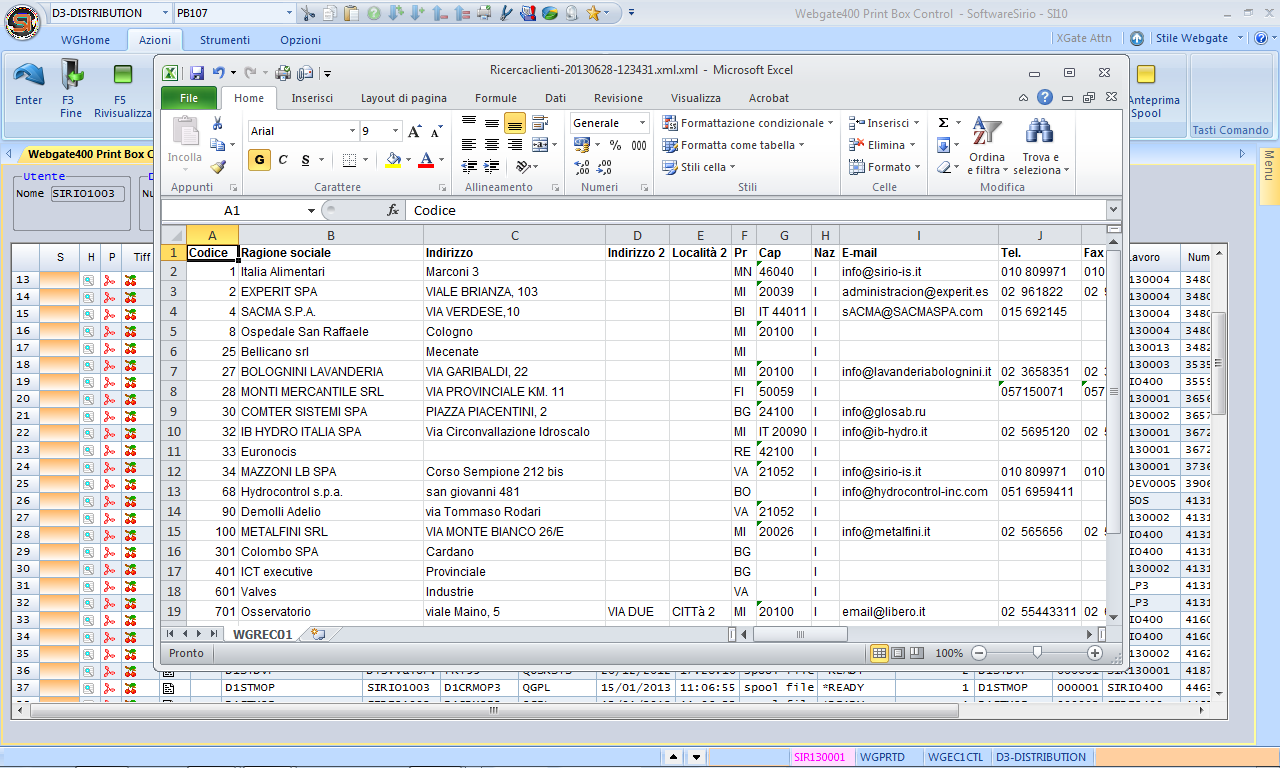Switch to Formule ribbon tab
The width and height of the screenshot is (1280, 768).
(x=496, y=98)
